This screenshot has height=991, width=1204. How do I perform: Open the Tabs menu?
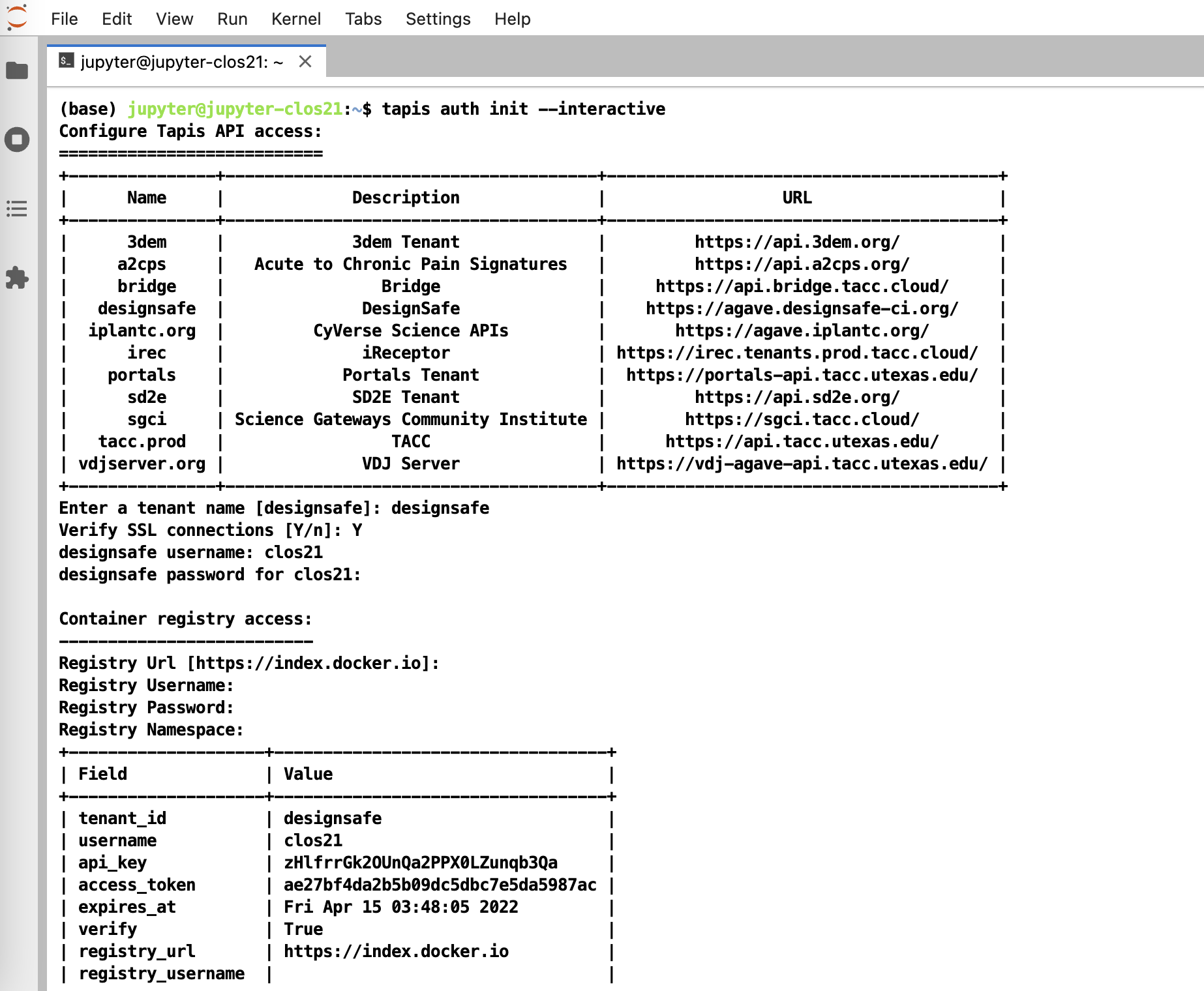(363, 19)
